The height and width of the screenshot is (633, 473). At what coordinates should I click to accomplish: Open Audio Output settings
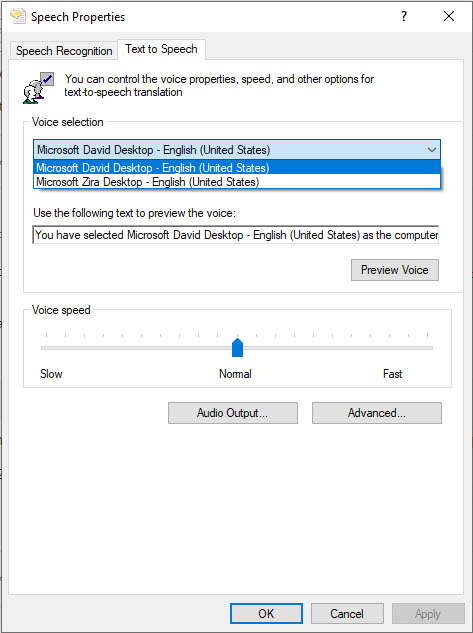pos(233,413)
